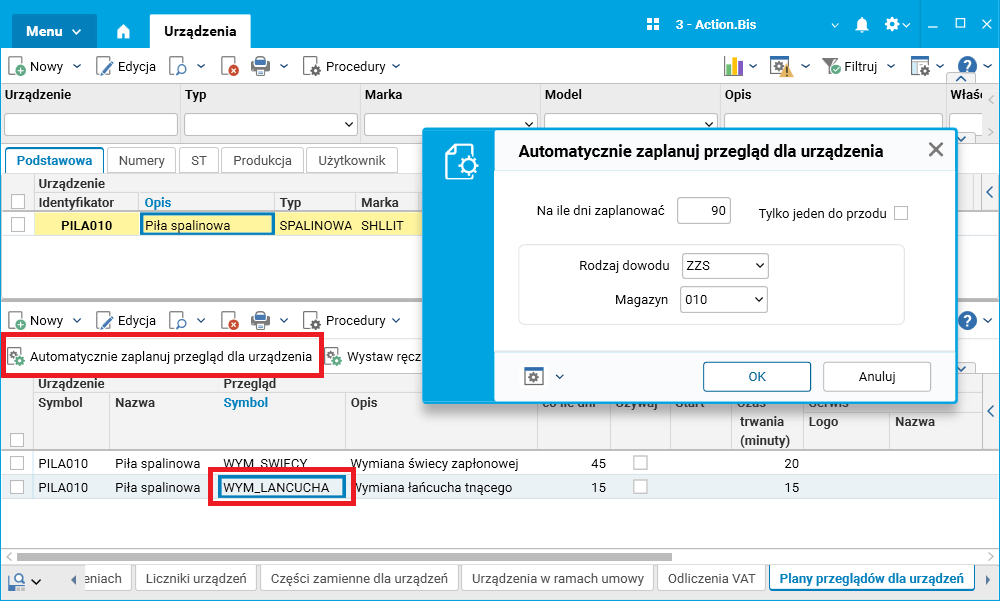Click the help icon in lower toolbar
The height and width of the screenshot is (601, 1000).
click(967, 320)
